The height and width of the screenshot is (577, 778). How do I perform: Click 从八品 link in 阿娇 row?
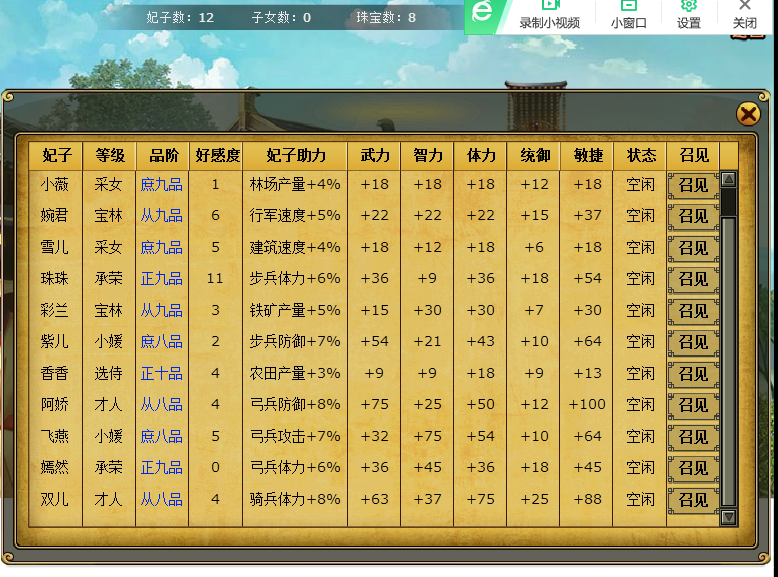(161, 405)
